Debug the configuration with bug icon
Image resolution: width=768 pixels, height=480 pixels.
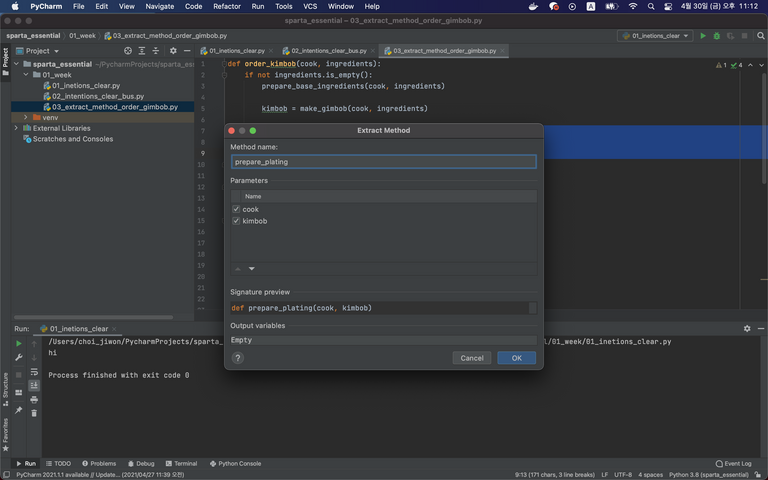717,36
